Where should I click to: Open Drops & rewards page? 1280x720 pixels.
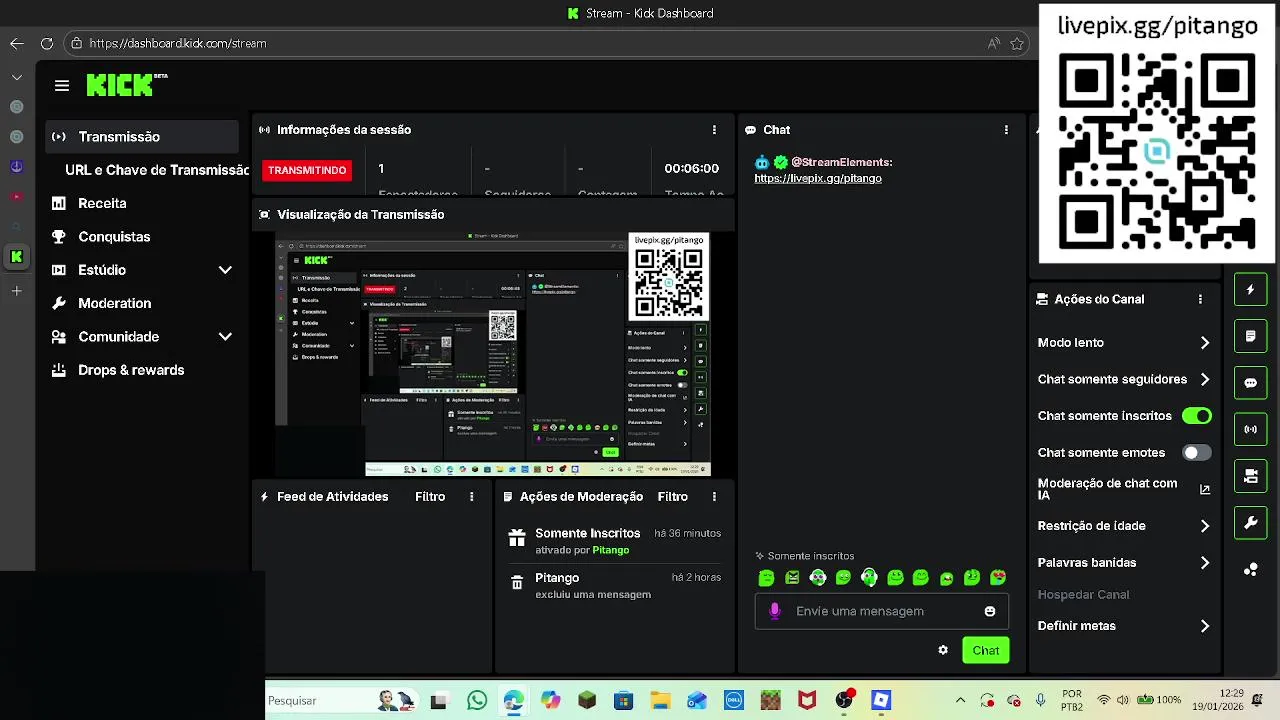(x=131, y=370)
